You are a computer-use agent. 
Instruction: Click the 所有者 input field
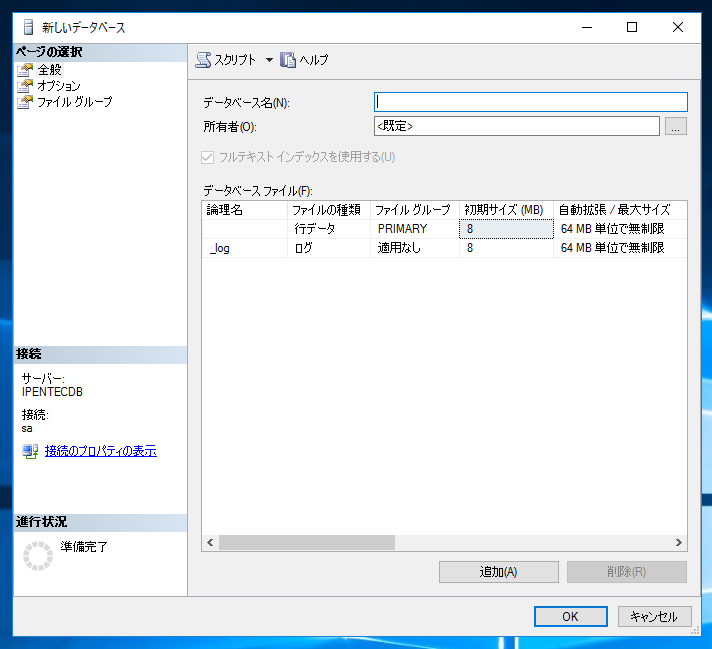pos(517,126)
